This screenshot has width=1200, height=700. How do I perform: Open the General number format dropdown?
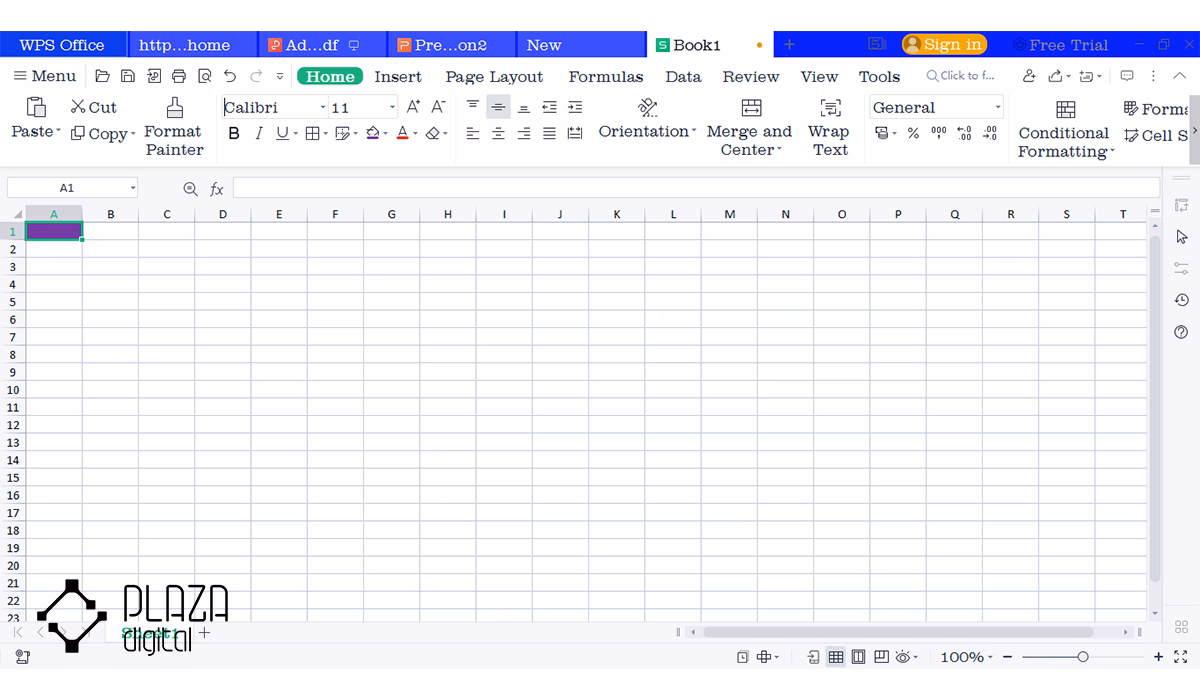point(998,107)
